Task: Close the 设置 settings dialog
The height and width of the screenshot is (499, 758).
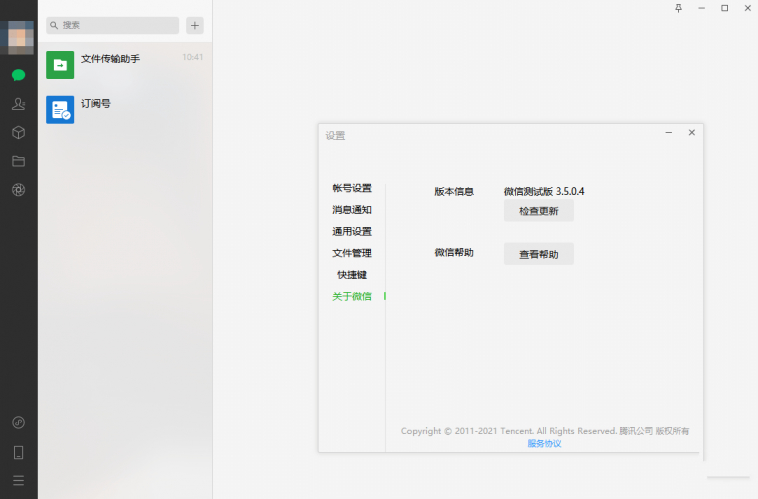Action: pos(692,132)
